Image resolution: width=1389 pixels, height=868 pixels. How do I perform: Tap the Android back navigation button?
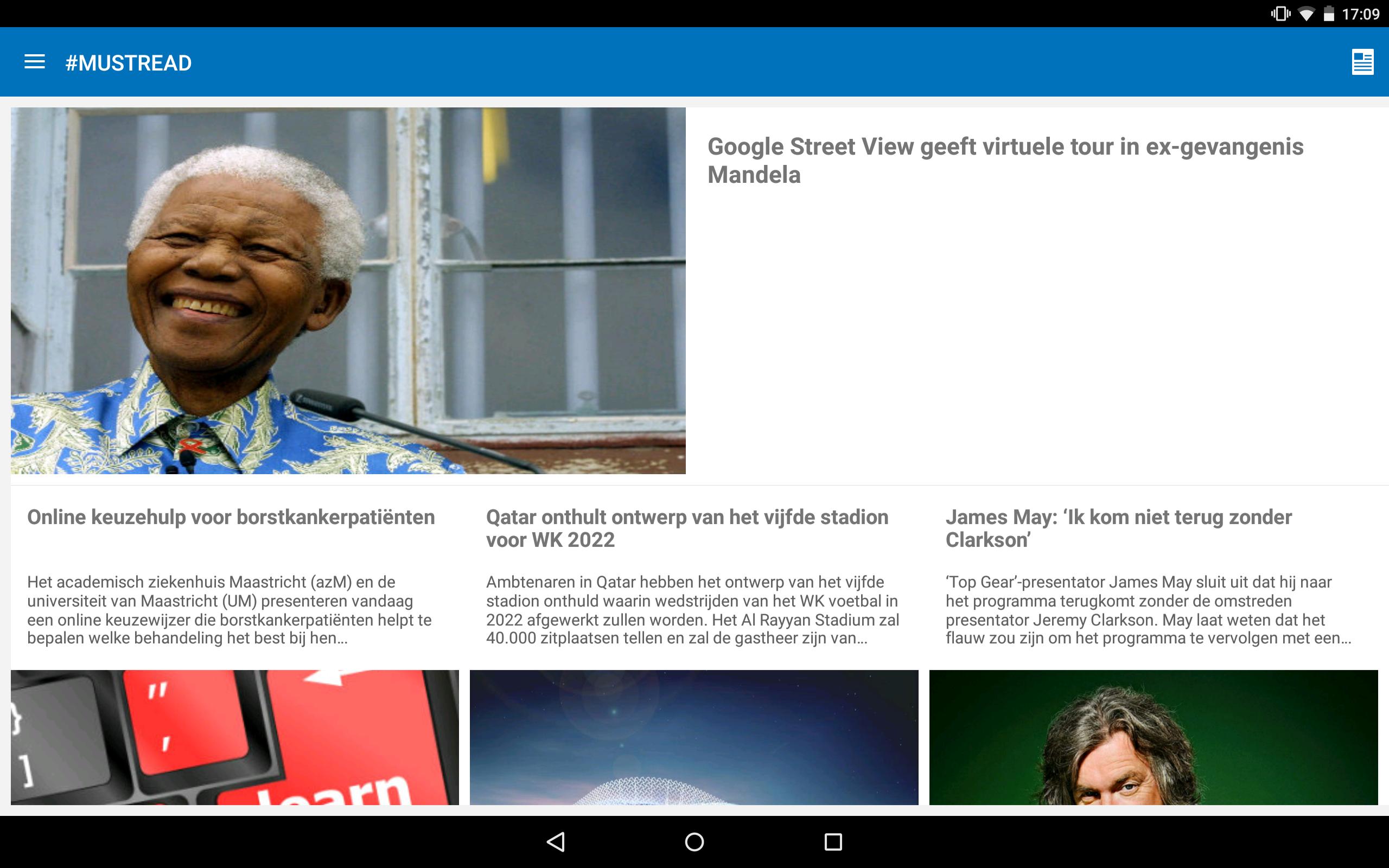click(556, 841)
